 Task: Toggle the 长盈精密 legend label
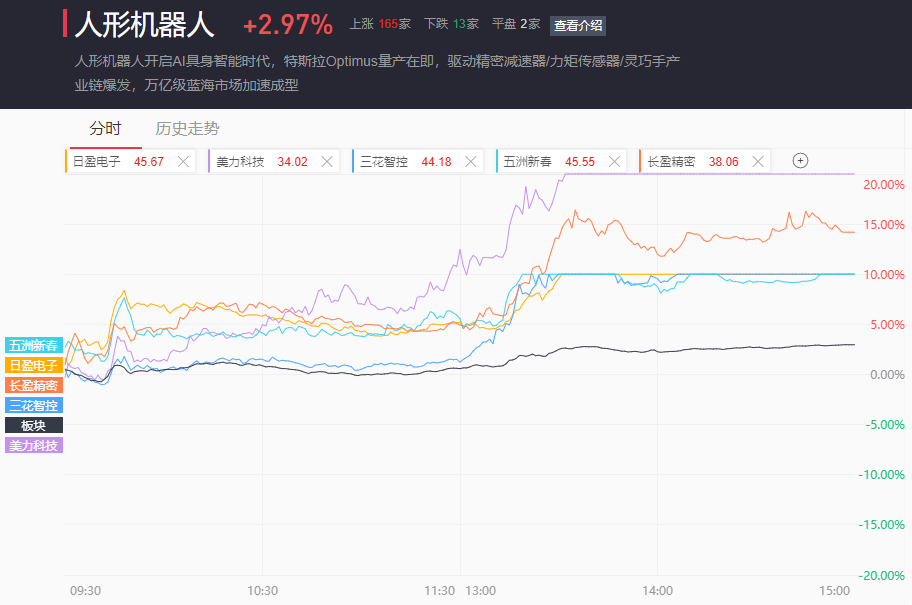click(34, 385)
